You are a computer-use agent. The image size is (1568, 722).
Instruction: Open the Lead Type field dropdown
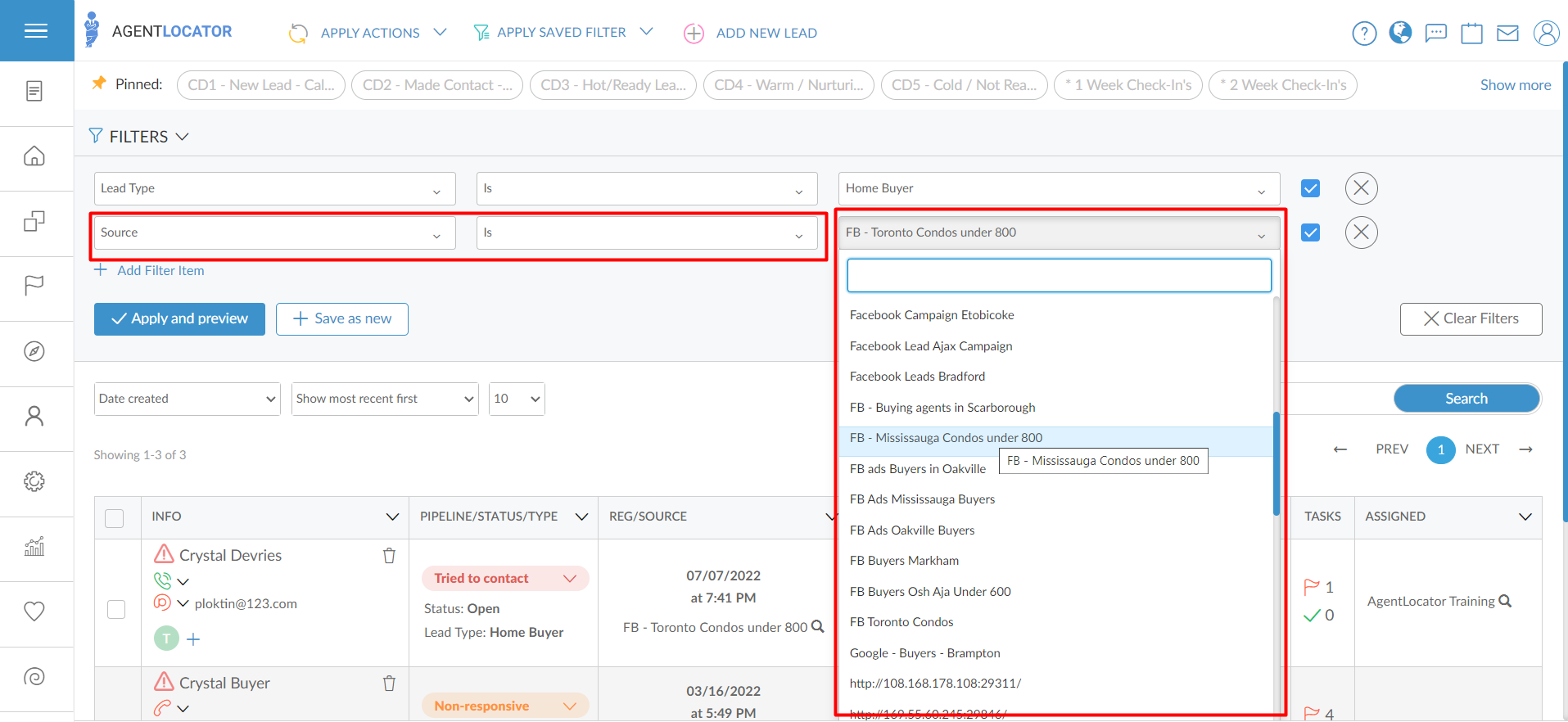tap(274, 188)
